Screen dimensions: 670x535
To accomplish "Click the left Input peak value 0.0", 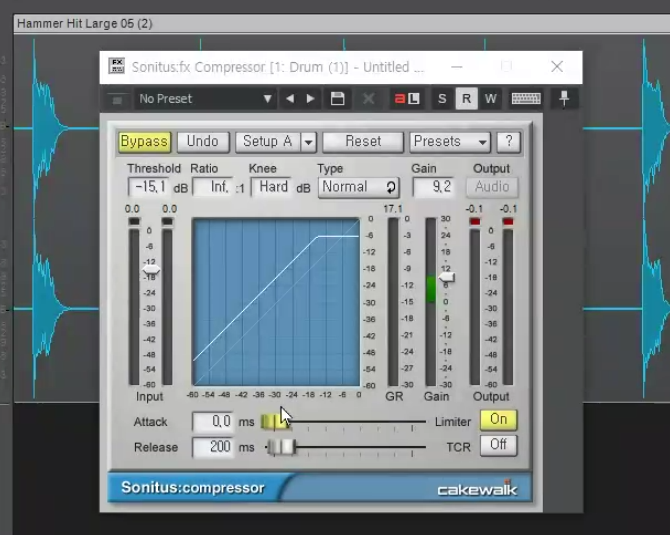I will [x=132, y=209].
